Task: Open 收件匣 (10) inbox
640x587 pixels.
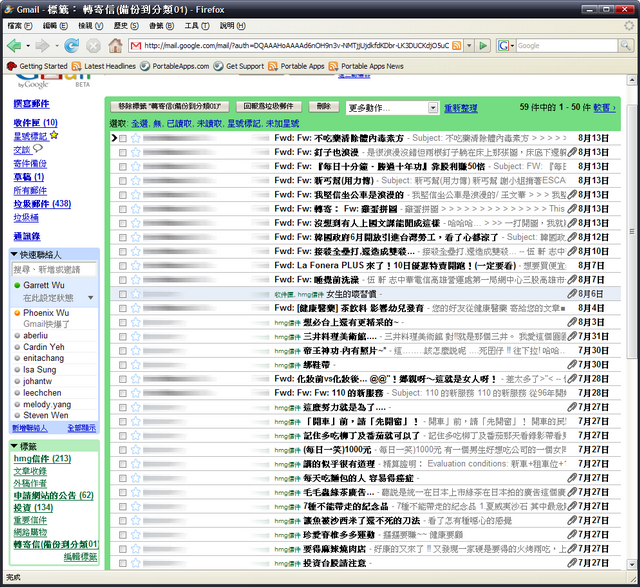Action: click(x=36, y=122)
